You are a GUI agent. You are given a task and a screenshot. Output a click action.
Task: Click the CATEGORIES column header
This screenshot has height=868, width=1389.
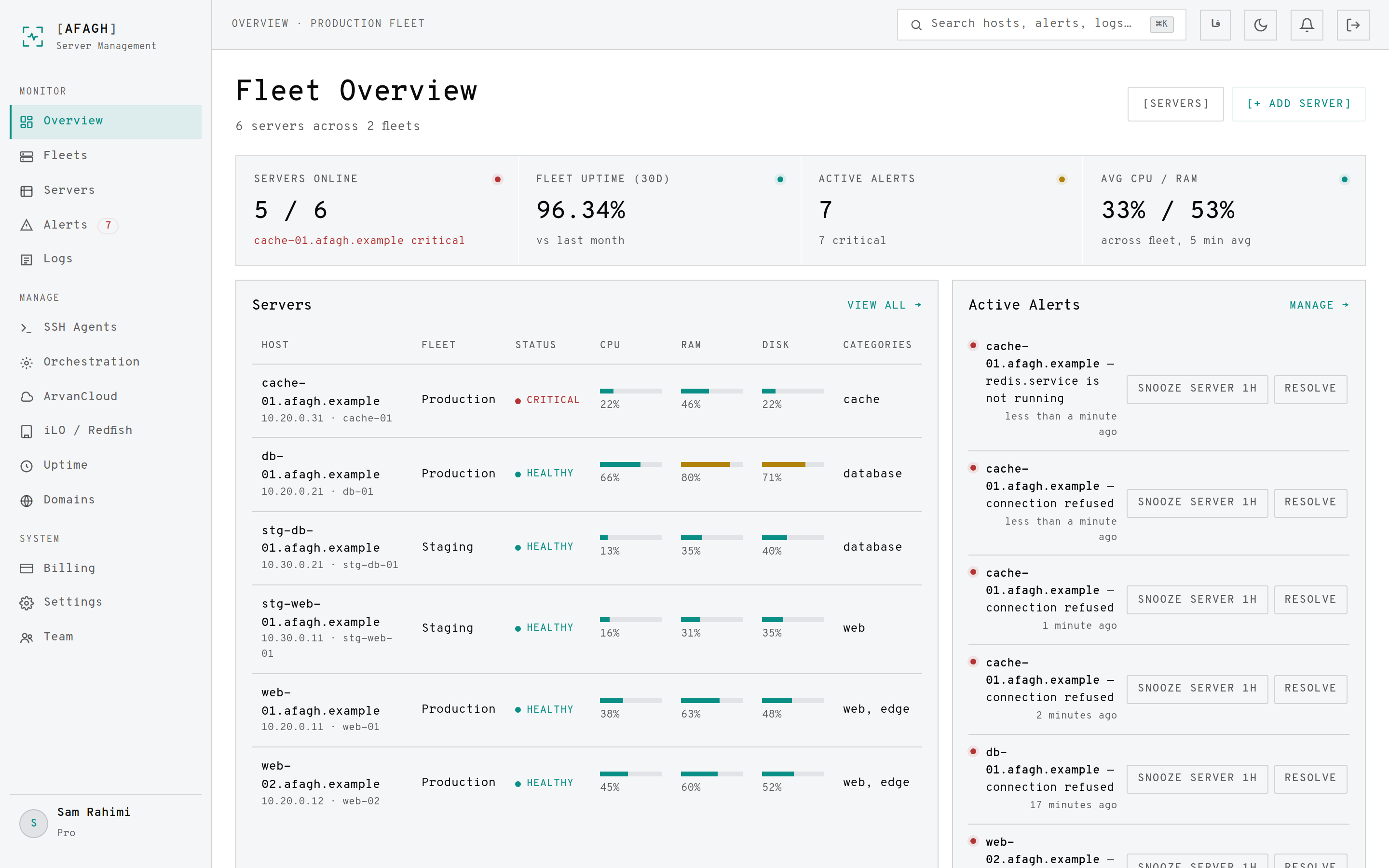877,345
